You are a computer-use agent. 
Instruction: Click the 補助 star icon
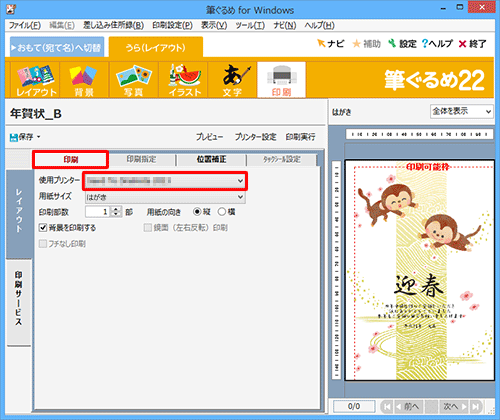coord(366,44)
